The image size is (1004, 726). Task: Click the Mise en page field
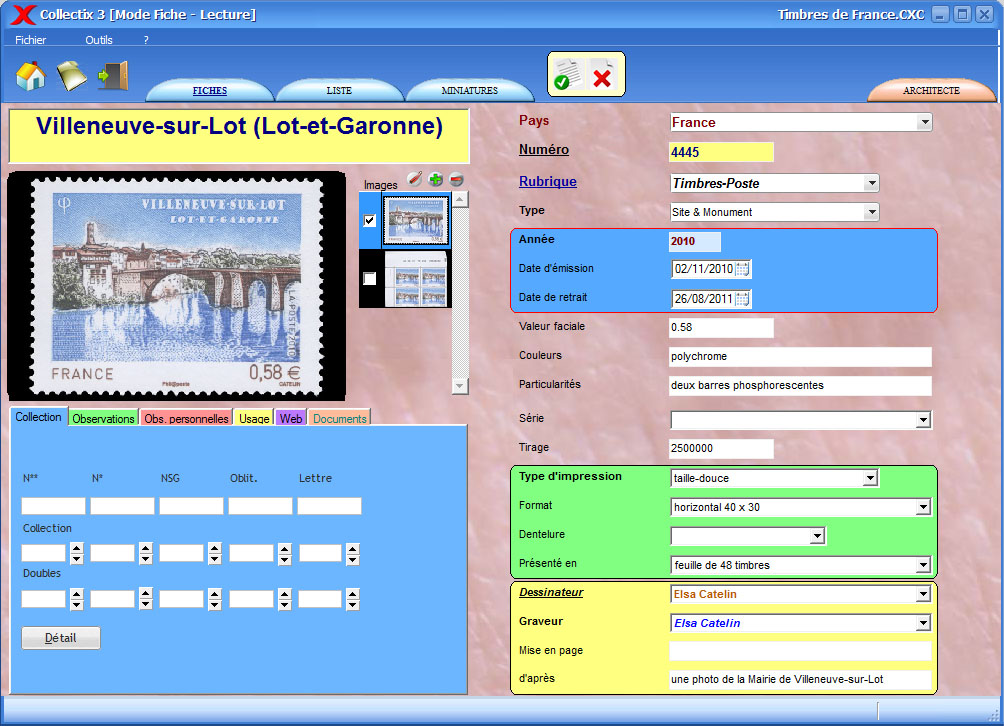pyautogui.click(x=800, y=651)
